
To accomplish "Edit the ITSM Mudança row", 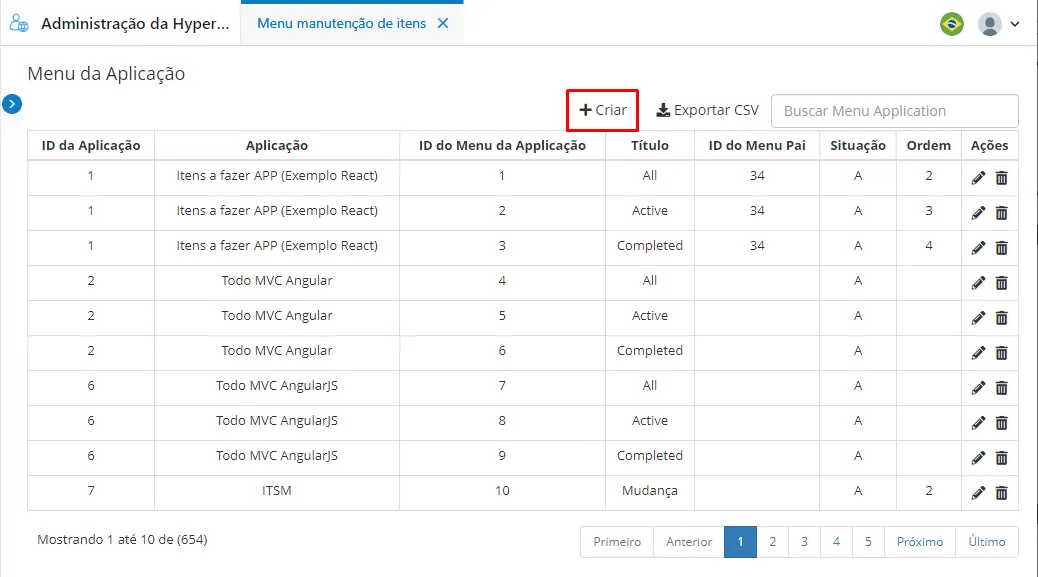I will point(978,492).
